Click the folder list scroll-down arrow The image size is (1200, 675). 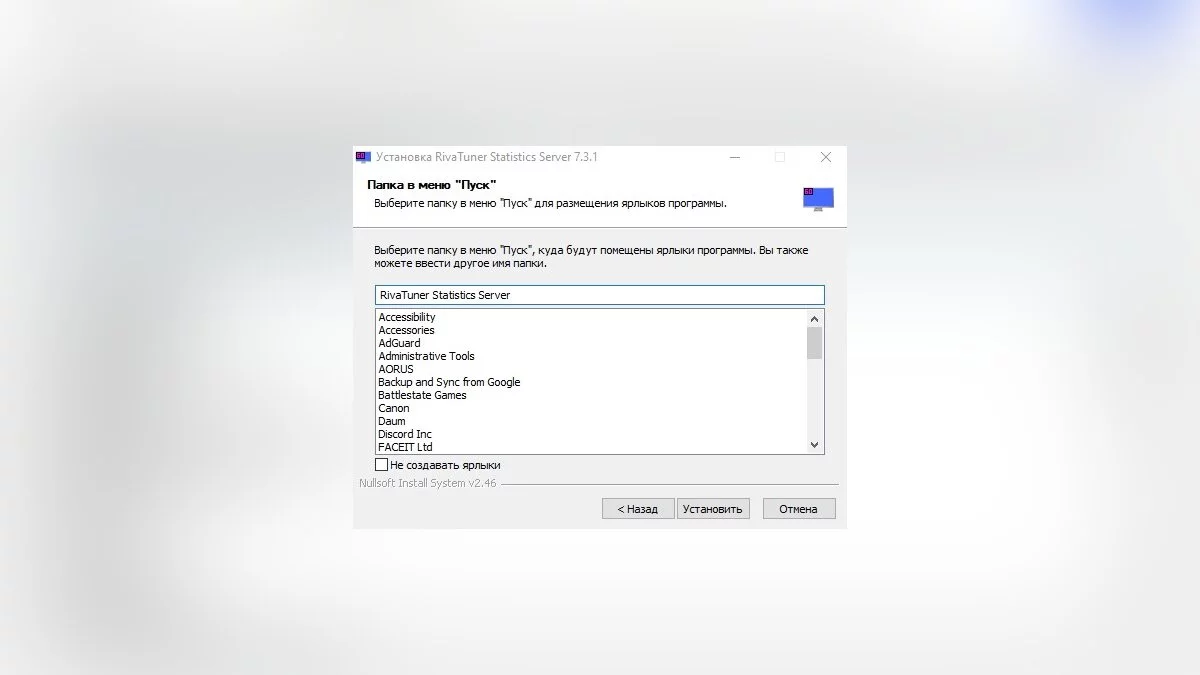tap(814, 445)
